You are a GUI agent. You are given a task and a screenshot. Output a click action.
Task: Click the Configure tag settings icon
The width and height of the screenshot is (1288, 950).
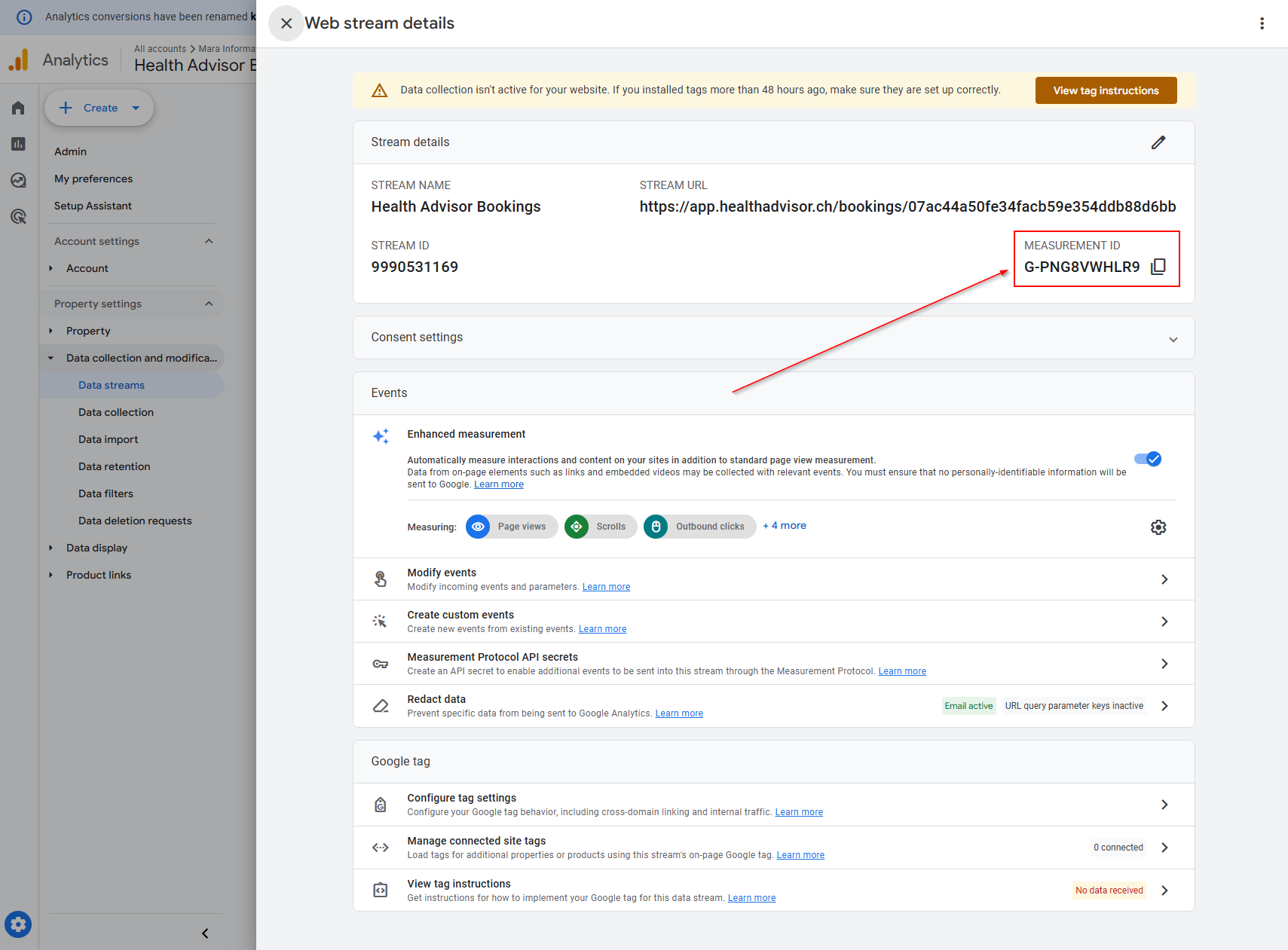click(x=381, y=805)
